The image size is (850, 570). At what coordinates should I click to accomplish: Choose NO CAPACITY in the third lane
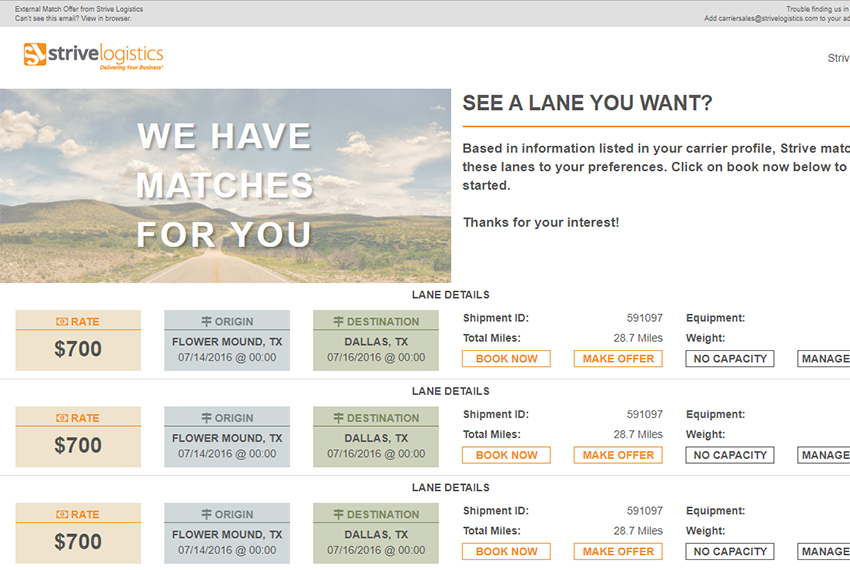[x=730, y=552]
